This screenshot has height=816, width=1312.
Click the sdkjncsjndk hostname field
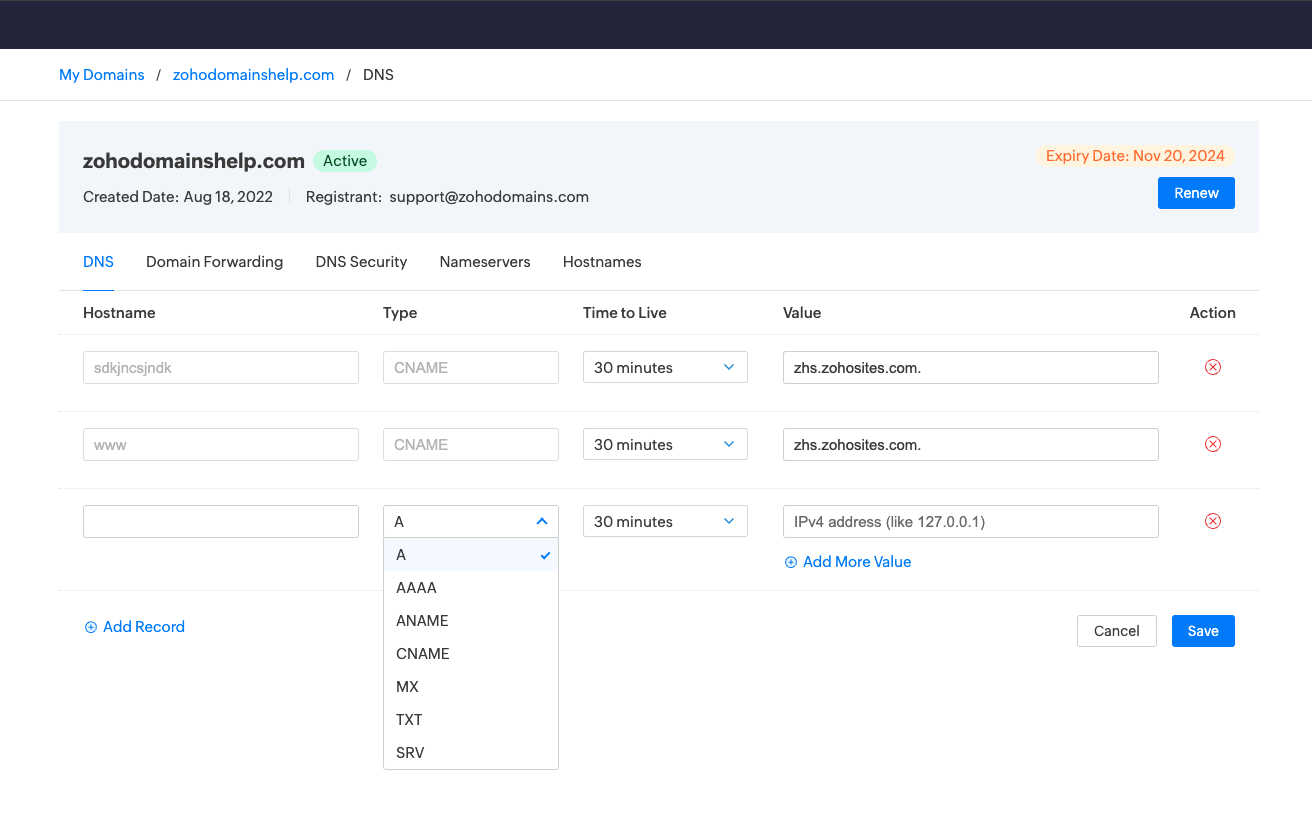tap(221, 367)
